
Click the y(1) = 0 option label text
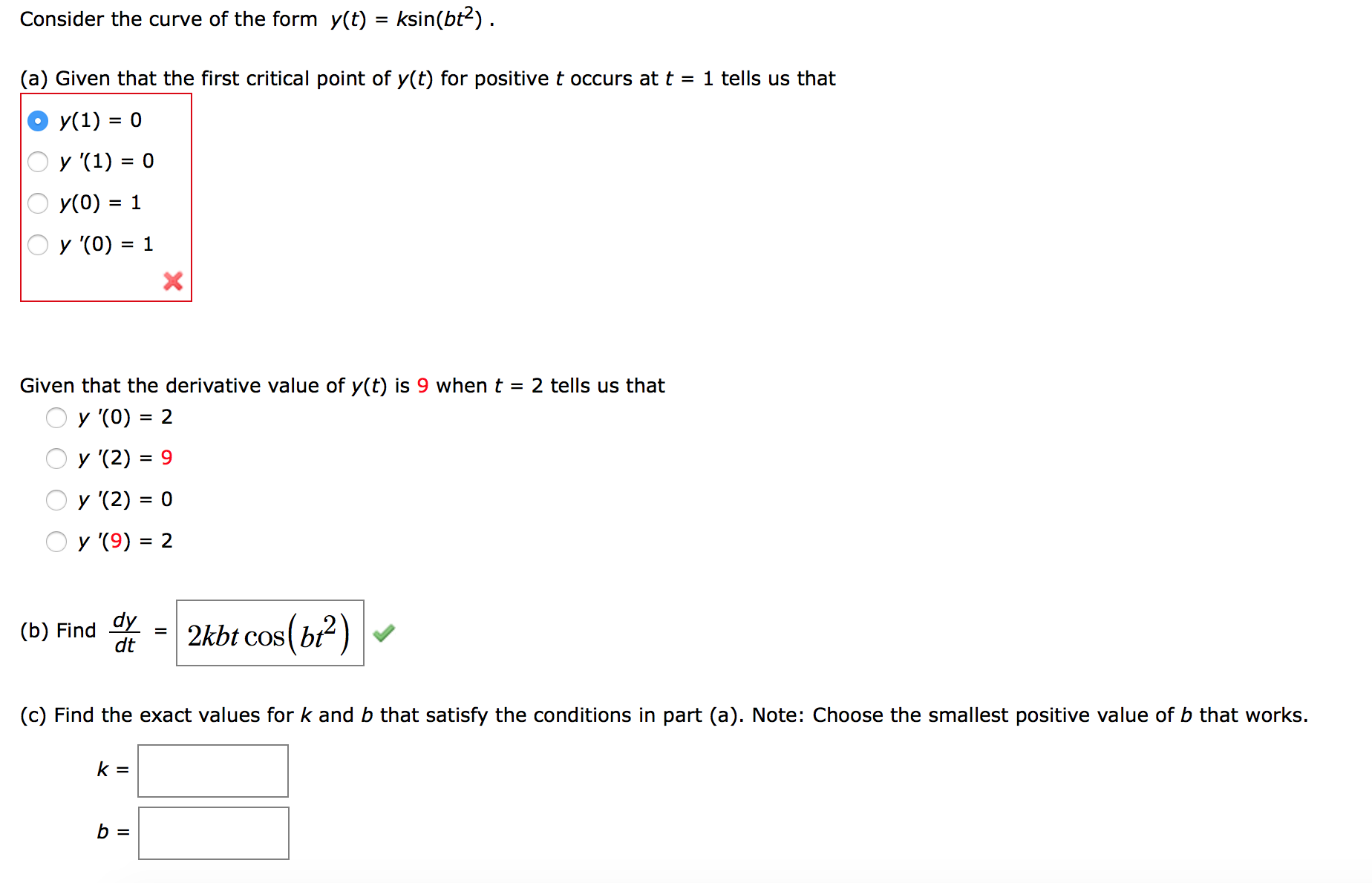[101, 120]
